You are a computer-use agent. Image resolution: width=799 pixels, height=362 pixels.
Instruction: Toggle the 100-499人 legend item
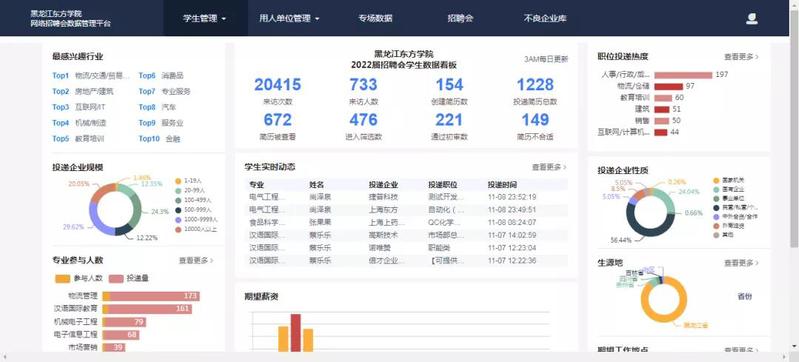192,200
